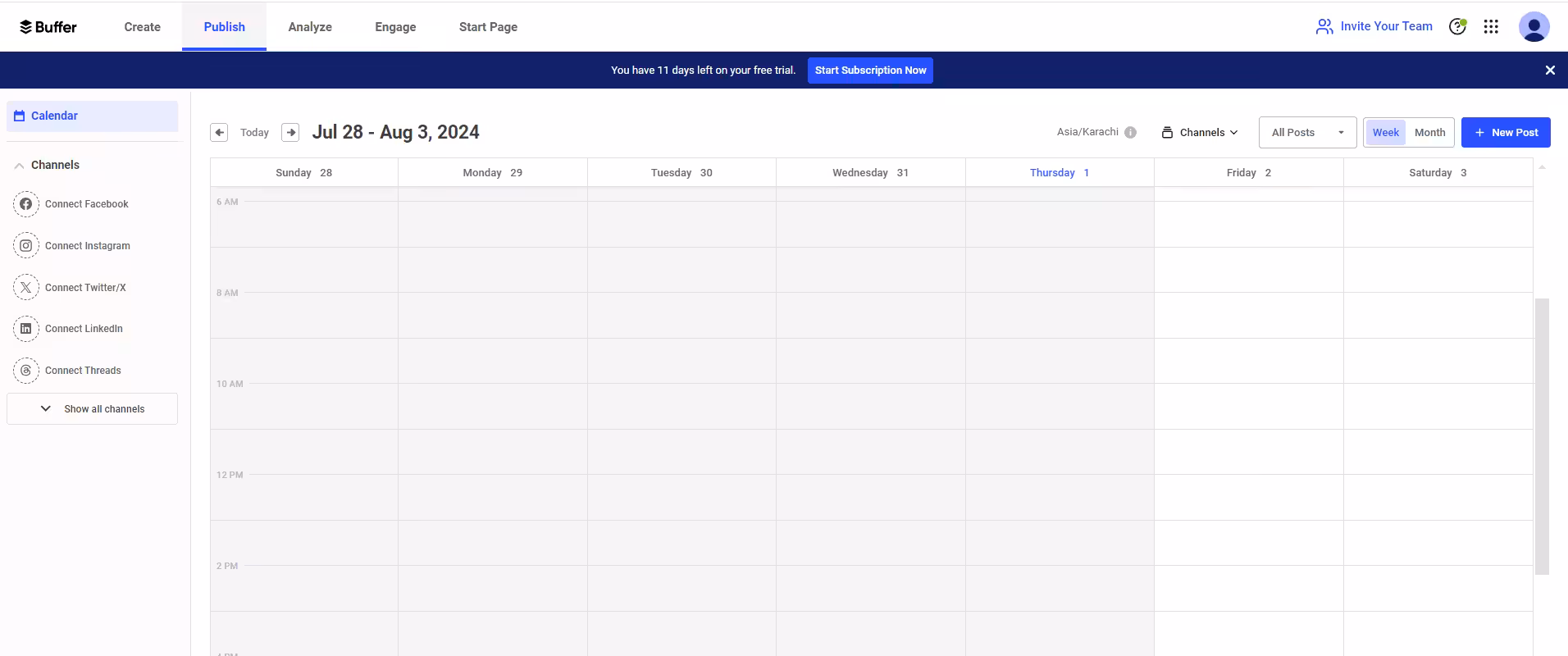Image resolution: width=1568 pixels, height=656 pixels.
Task: Click the Sunday 28 column header
Action: (304, 173)
